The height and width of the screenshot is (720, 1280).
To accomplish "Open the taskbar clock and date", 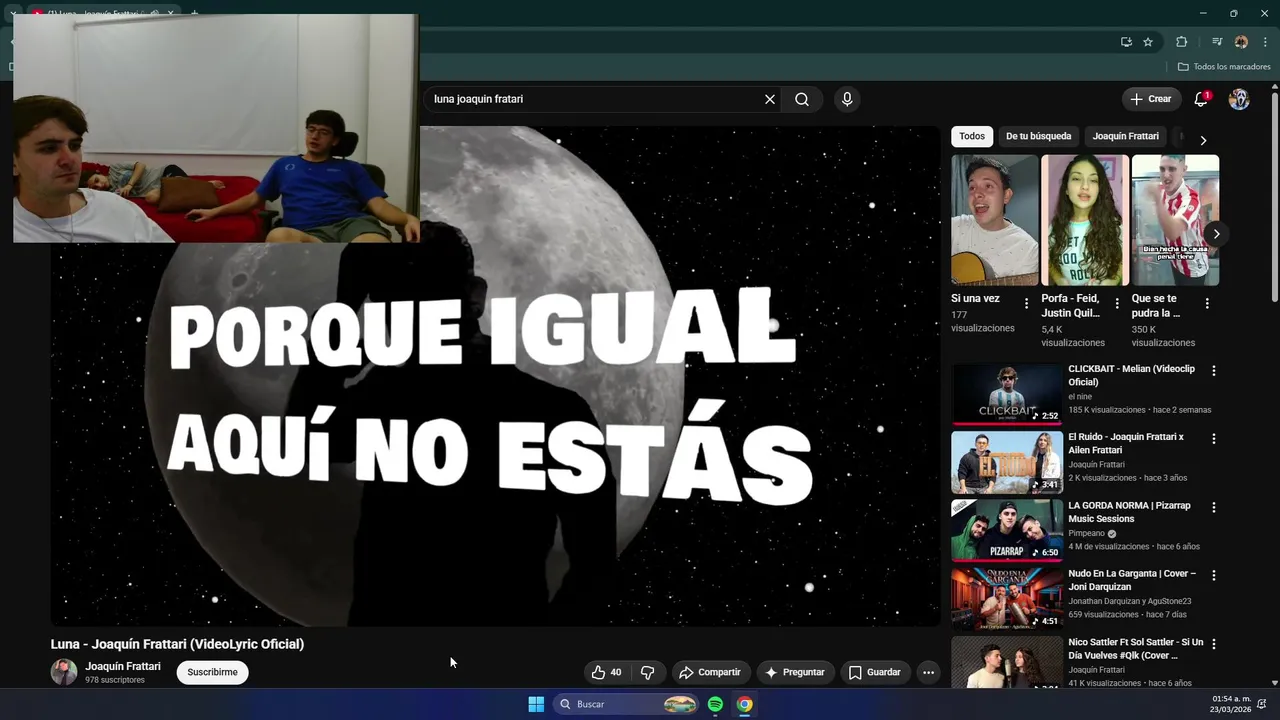I will pyautogui.click(x=1231, y=704).
